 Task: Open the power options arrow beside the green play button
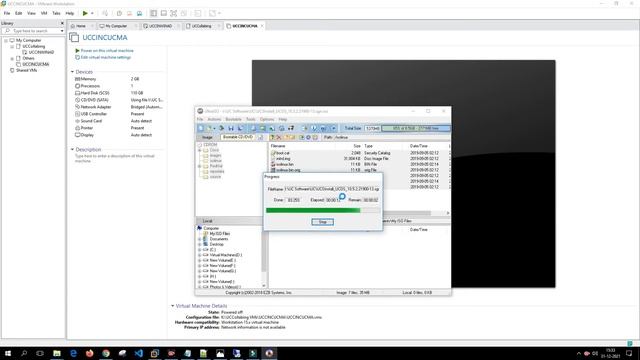pos(92,13)
